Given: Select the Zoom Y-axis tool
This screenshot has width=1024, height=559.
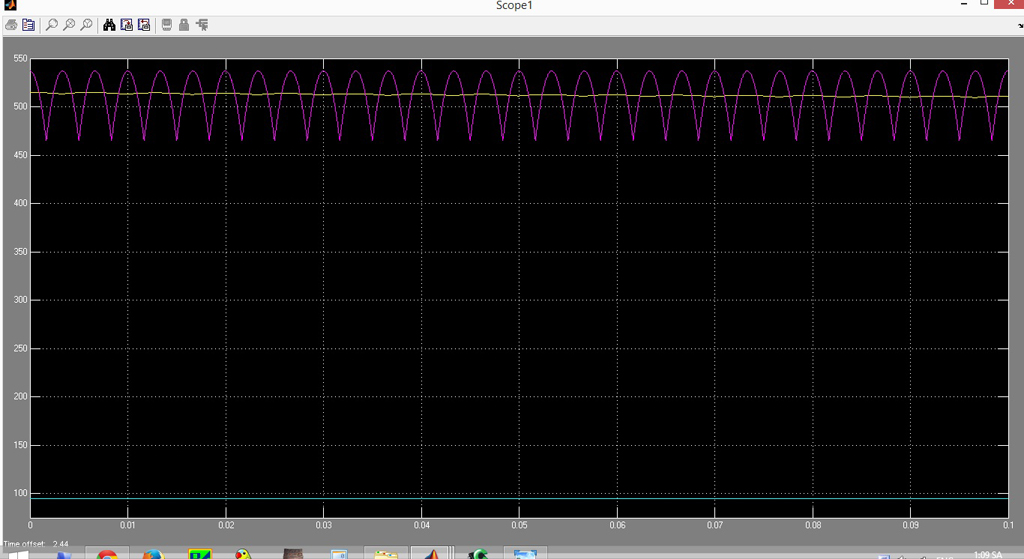Looking at the screenshot, I should pyautogui.click(x=86, y=25).
